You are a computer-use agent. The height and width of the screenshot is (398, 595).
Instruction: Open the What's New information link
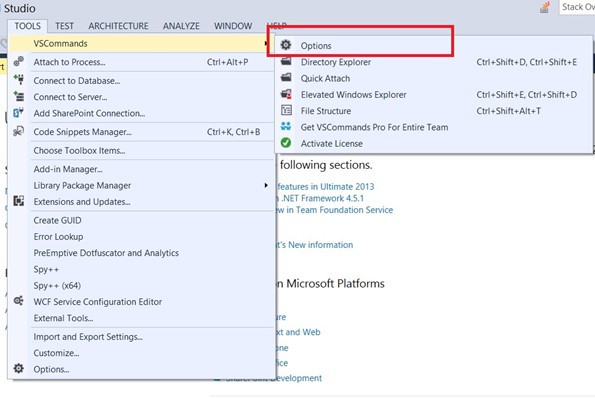(315, 245)
